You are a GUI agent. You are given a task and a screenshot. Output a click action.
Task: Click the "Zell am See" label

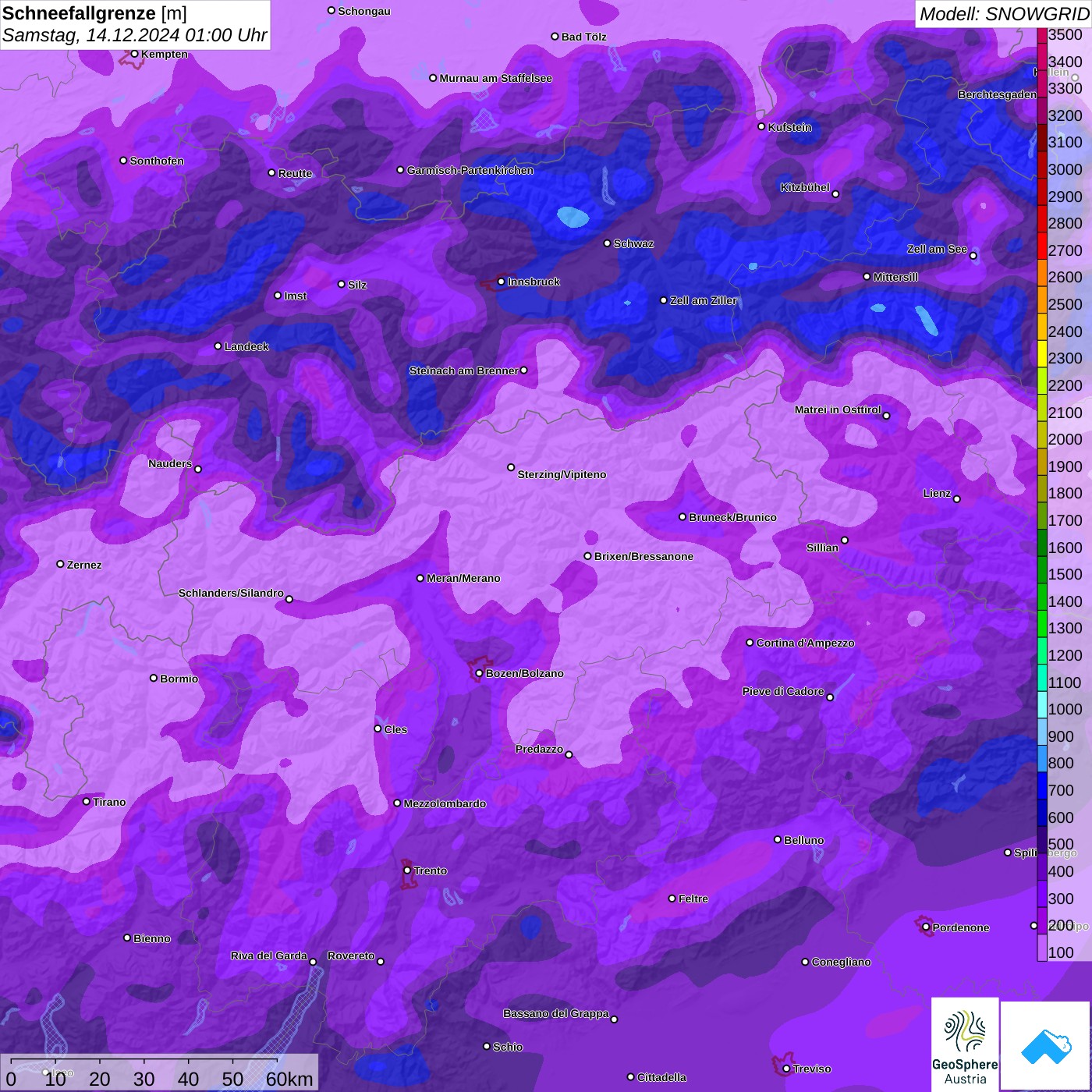[x=937, y=249]
